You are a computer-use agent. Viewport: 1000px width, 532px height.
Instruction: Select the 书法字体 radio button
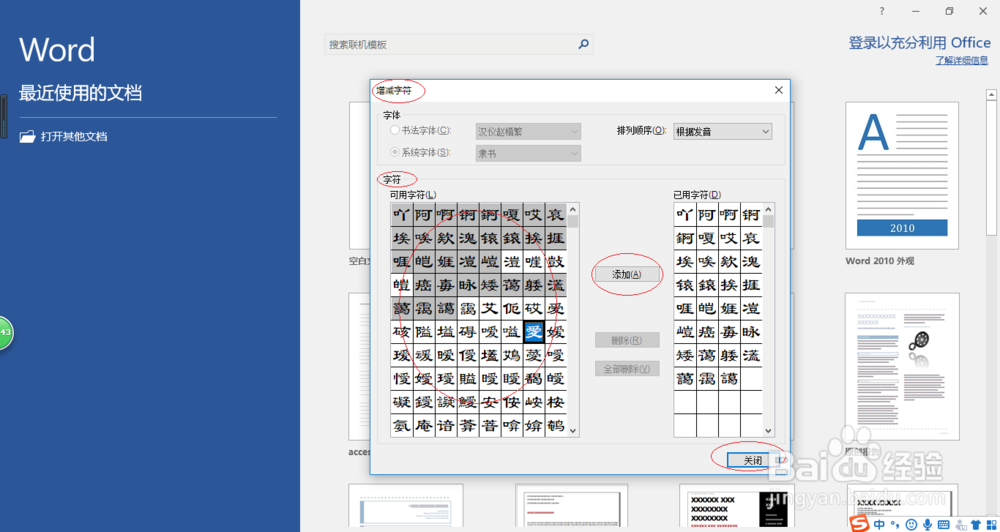[394, 130]
